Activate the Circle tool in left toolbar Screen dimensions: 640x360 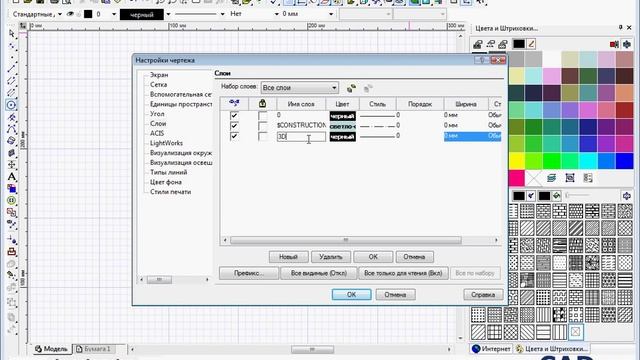coord(11,105)
